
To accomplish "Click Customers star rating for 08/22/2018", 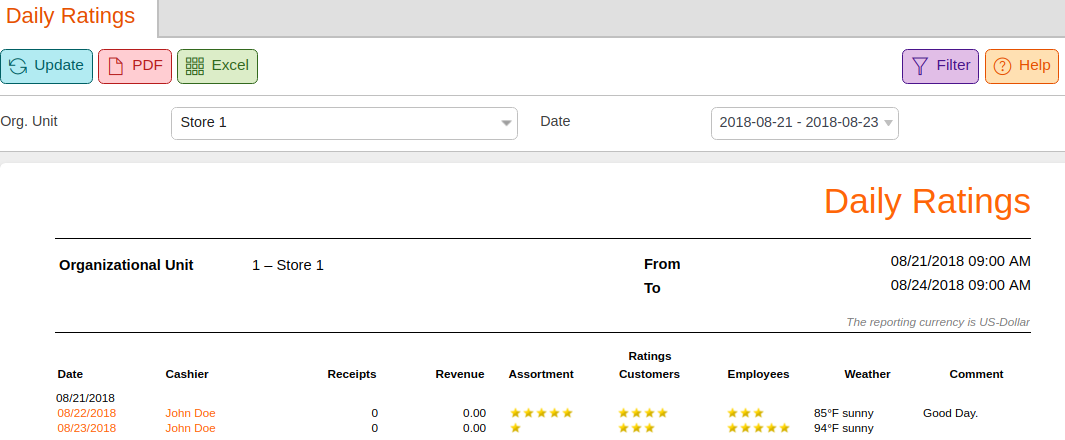I will (643, 413).
